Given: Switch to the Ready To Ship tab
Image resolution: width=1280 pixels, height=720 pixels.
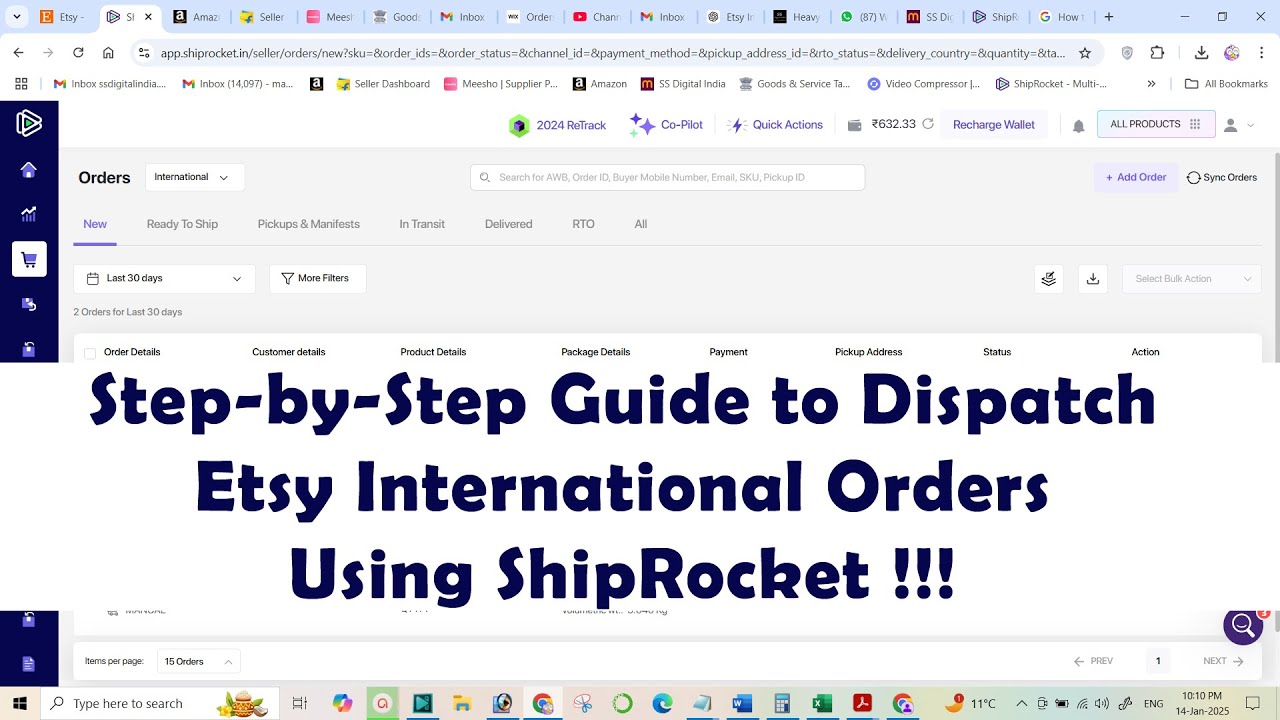Looking at the screenshot, I should point(182,224).
